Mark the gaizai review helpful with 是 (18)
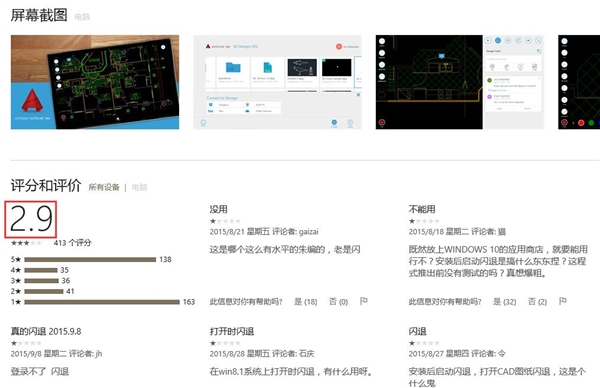The width and height of the screenshot is (600, 388). point(305,302)
